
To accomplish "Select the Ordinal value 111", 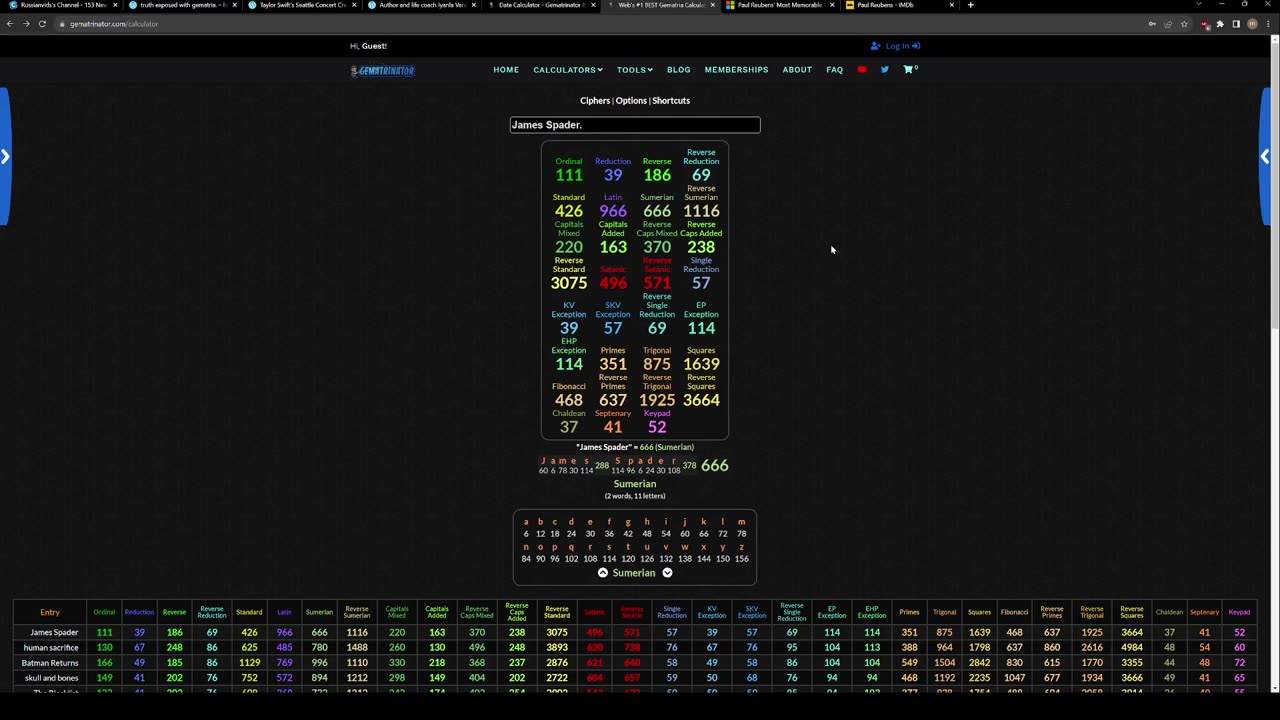I will coord(569,175).
